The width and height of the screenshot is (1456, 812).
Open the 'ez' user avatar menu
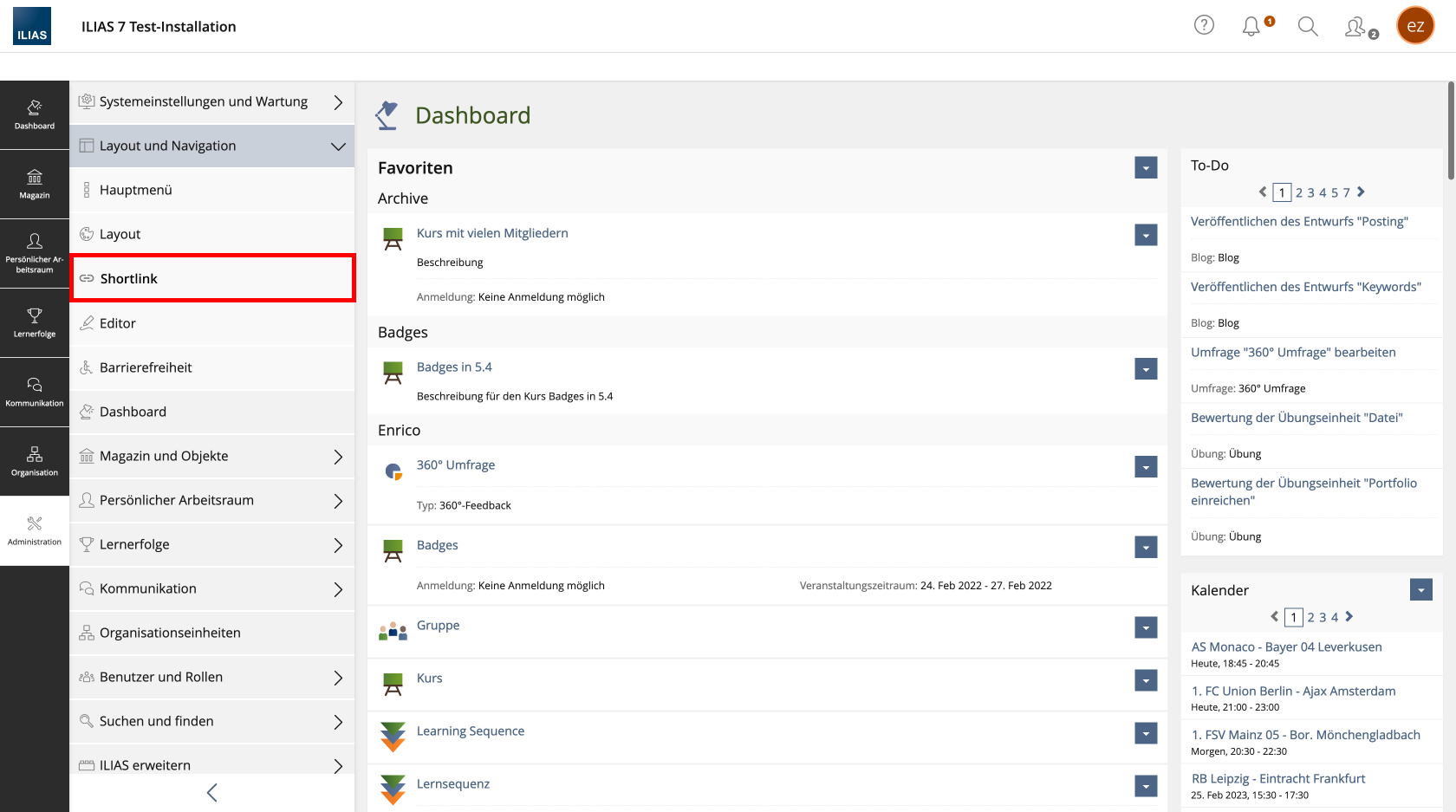click(1414, 26)
